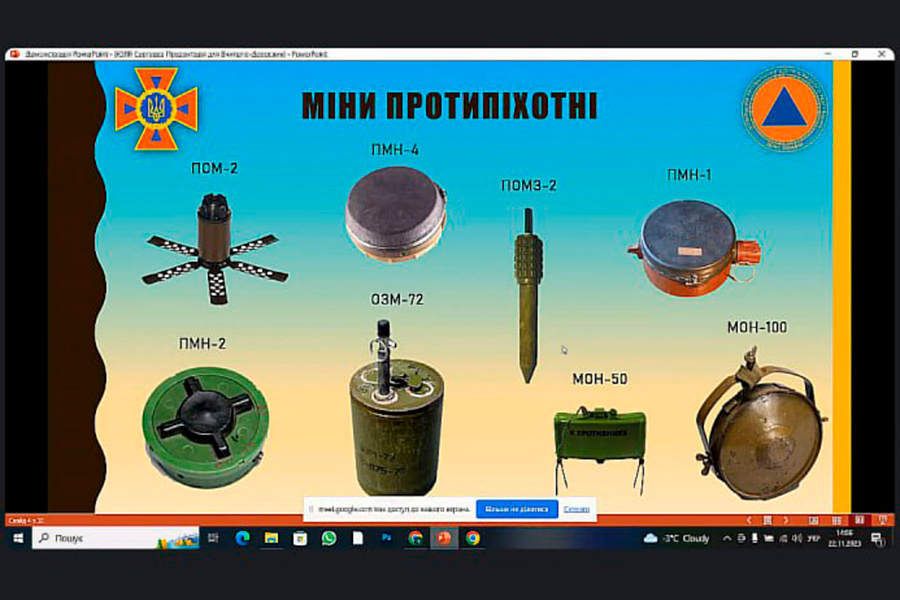Select the ПМН-4 label text
Screen dimensions: 900x600
coord(395,150)
